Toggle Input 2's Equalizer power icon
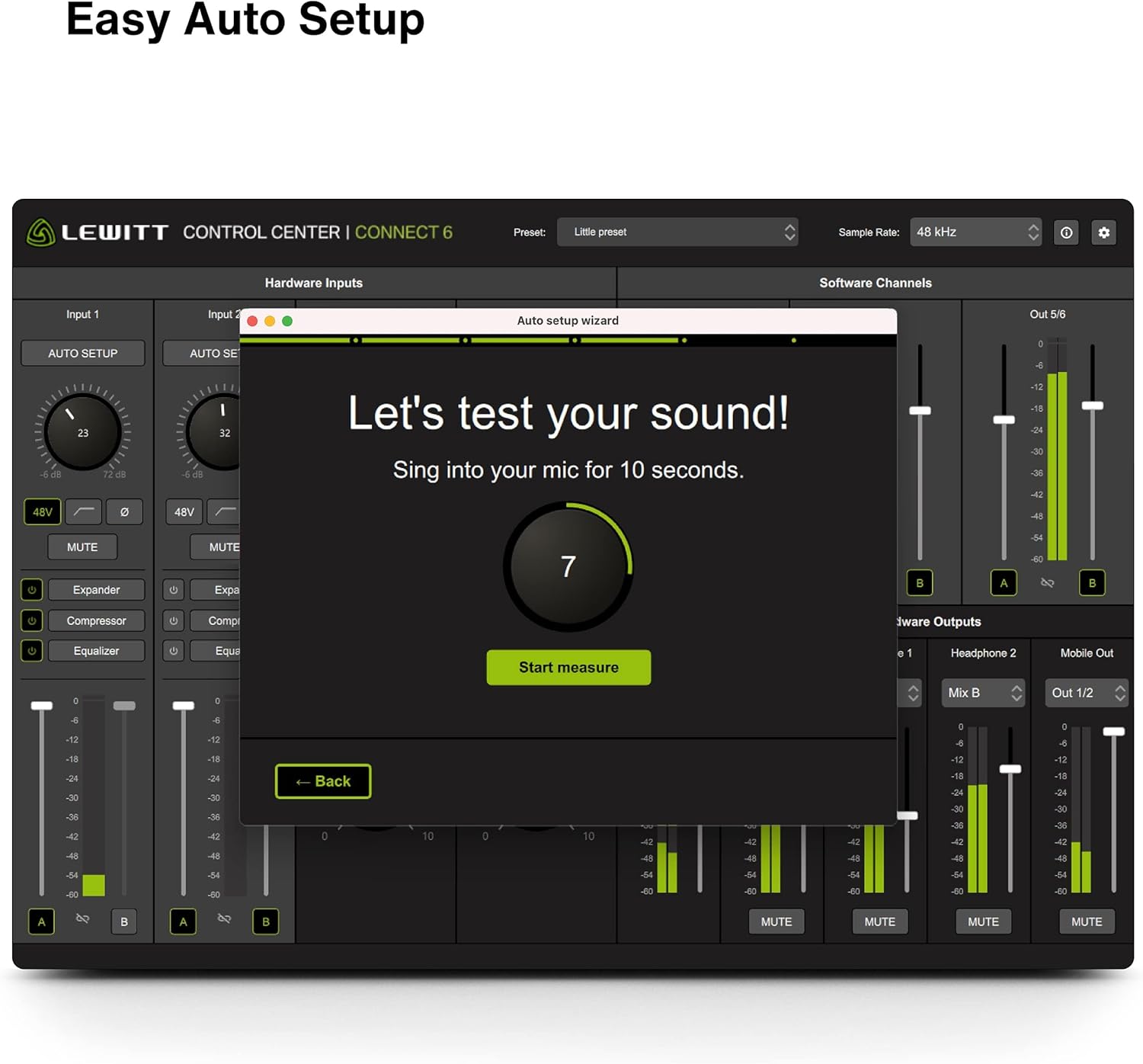Image resolution: width=1143 pixels, height=1064 pixels. click(x=174, y=651)
